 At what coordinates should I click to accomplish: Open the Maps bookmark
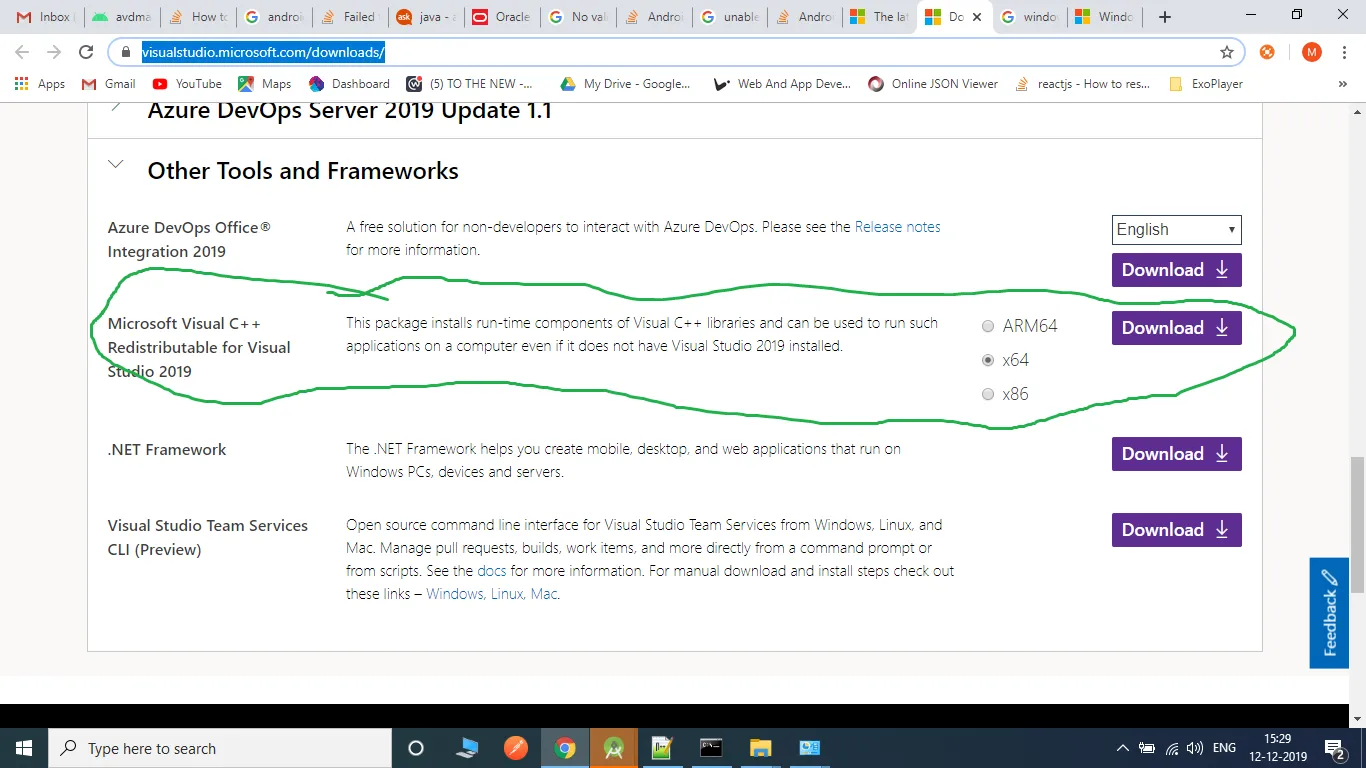[x=264, y=84]
